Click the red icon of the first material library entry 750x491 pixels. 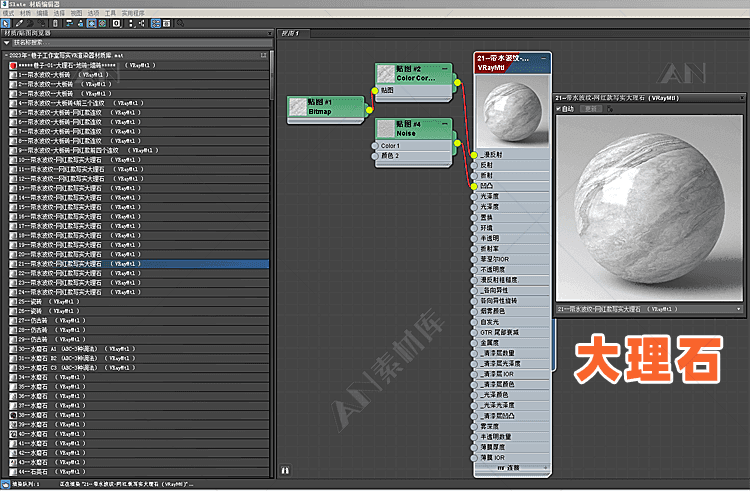coord(12,65)
